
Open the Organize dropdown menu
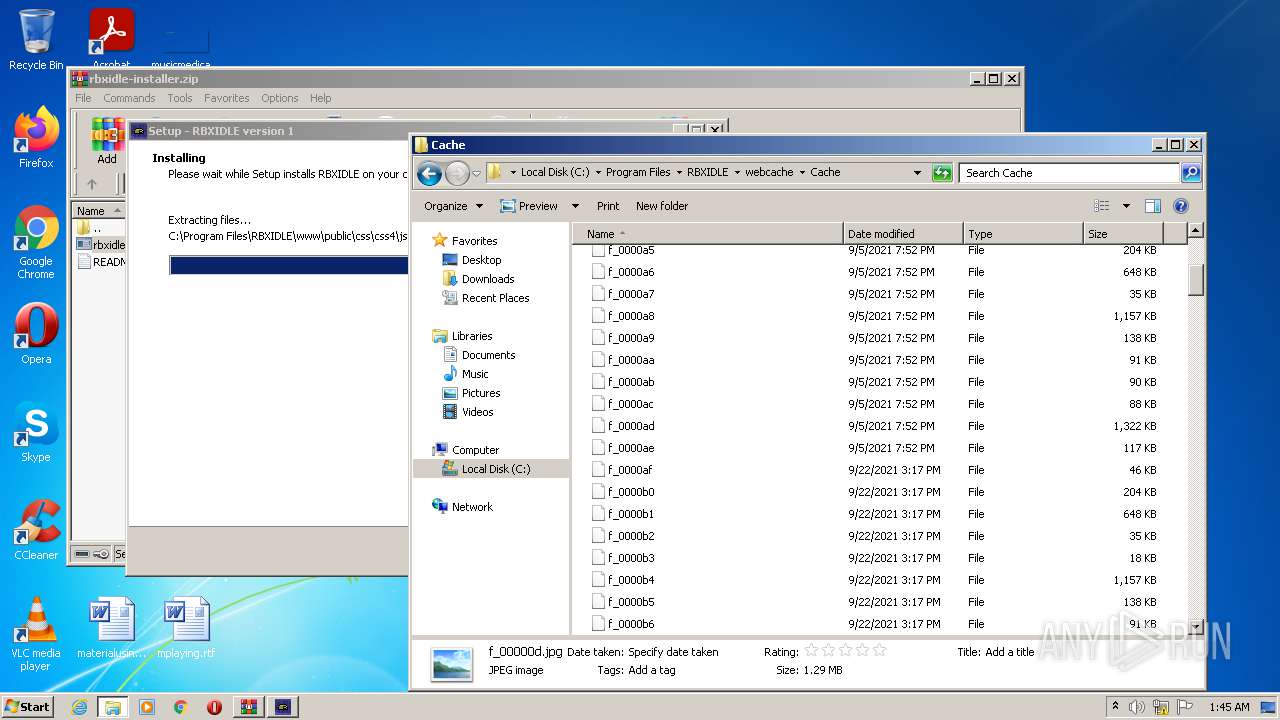click(453, 206)
